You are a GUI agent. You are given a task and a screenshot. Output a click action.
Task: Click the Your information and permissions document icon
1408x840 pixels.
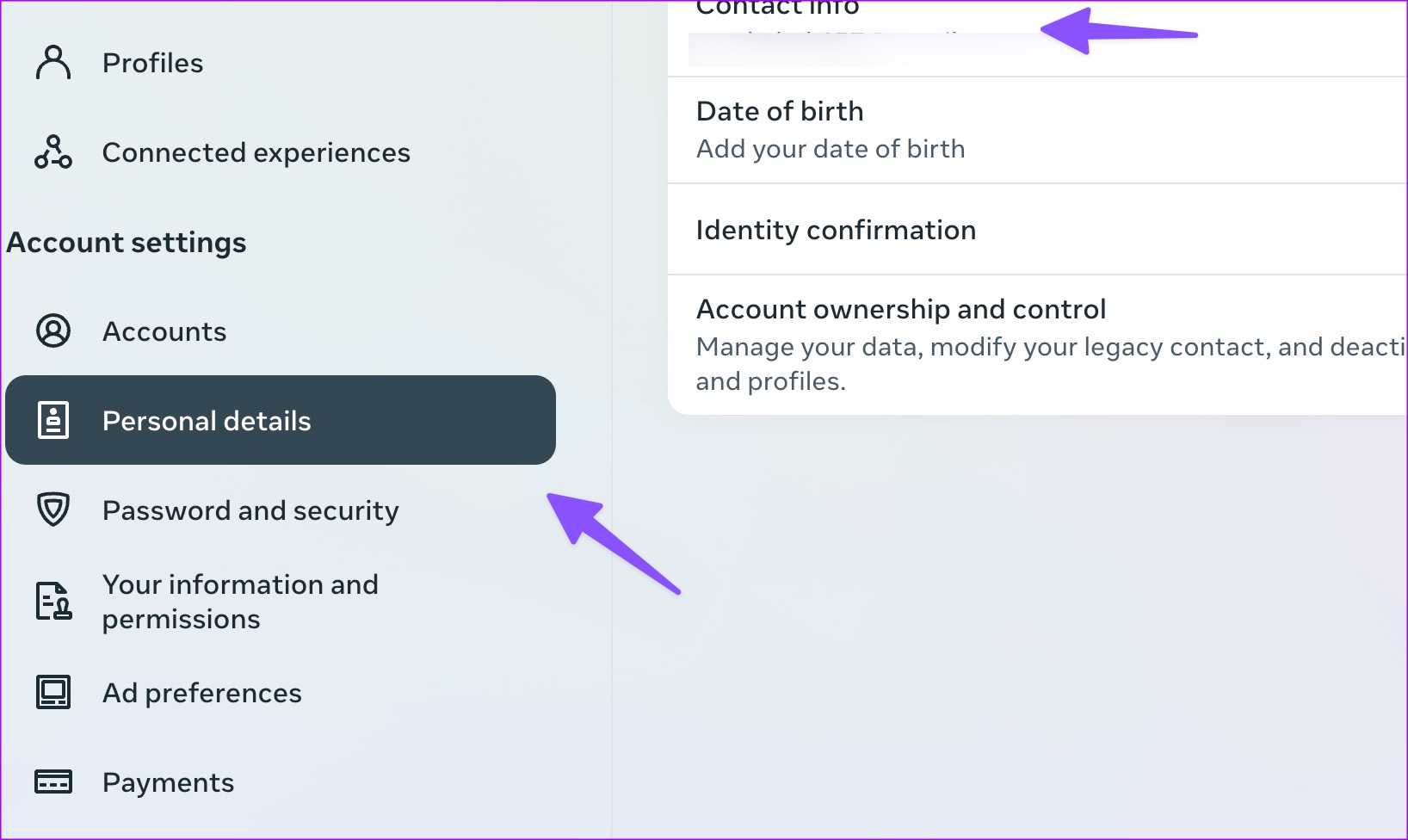(x=53, y=601)
